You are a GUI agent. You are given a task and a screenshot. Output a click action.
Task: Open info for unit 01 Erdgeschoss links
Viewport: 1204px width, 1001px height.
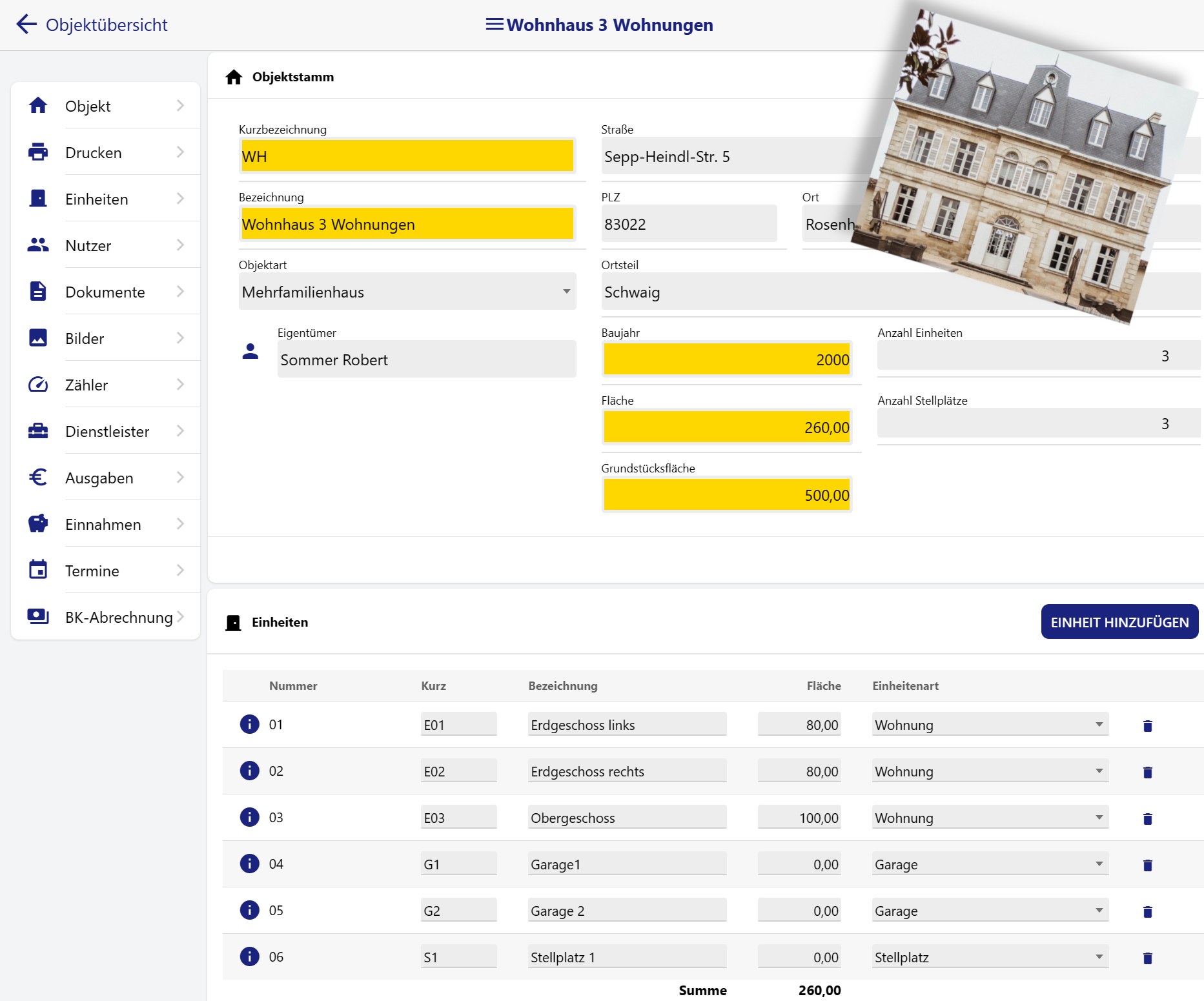click(x=250, y=724)
